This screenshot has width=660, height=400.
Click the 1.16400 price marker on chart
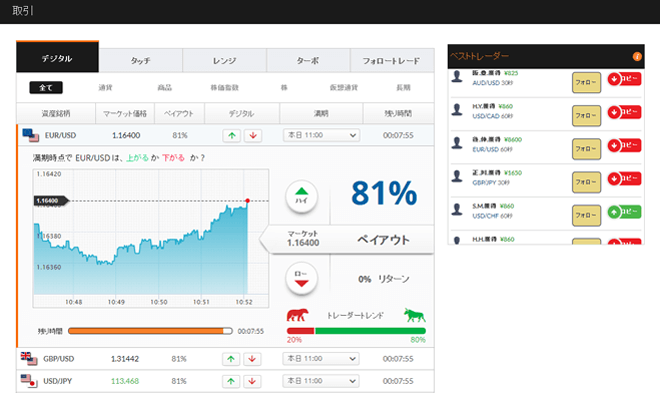[51, 201]
